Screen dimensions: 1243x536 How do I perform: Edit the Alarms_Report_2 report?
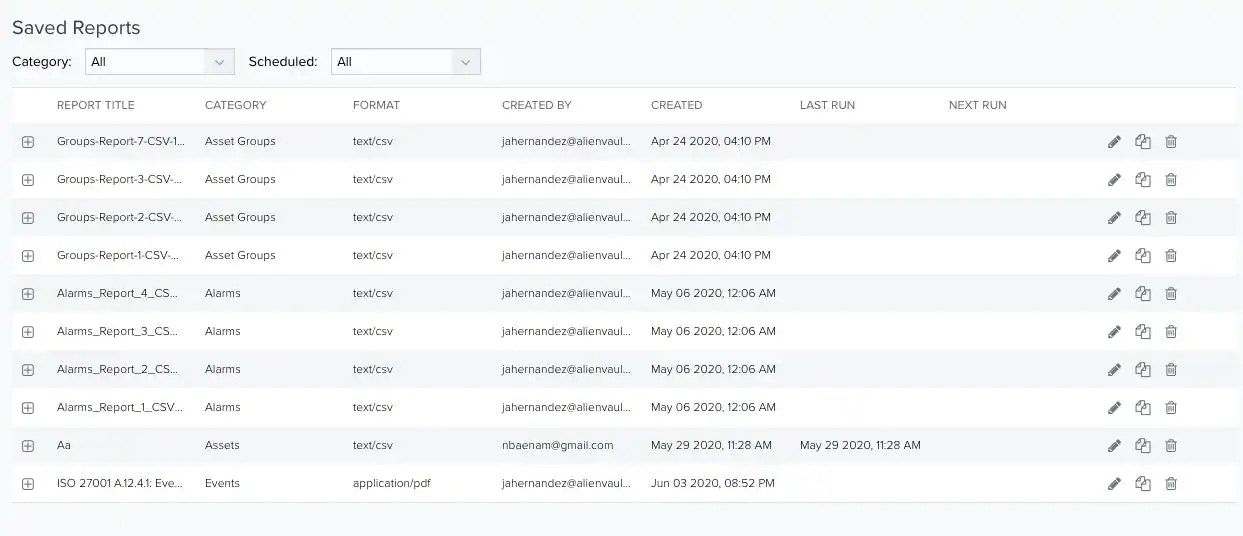click(x=1114, y=370)
